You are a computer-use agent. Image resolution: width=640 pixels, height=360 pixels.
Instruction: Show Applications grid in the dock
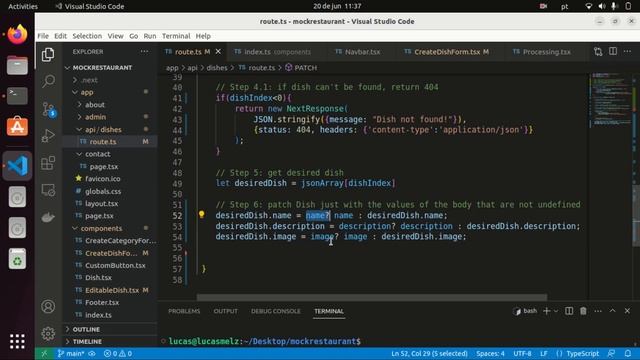tap(17, 341)
